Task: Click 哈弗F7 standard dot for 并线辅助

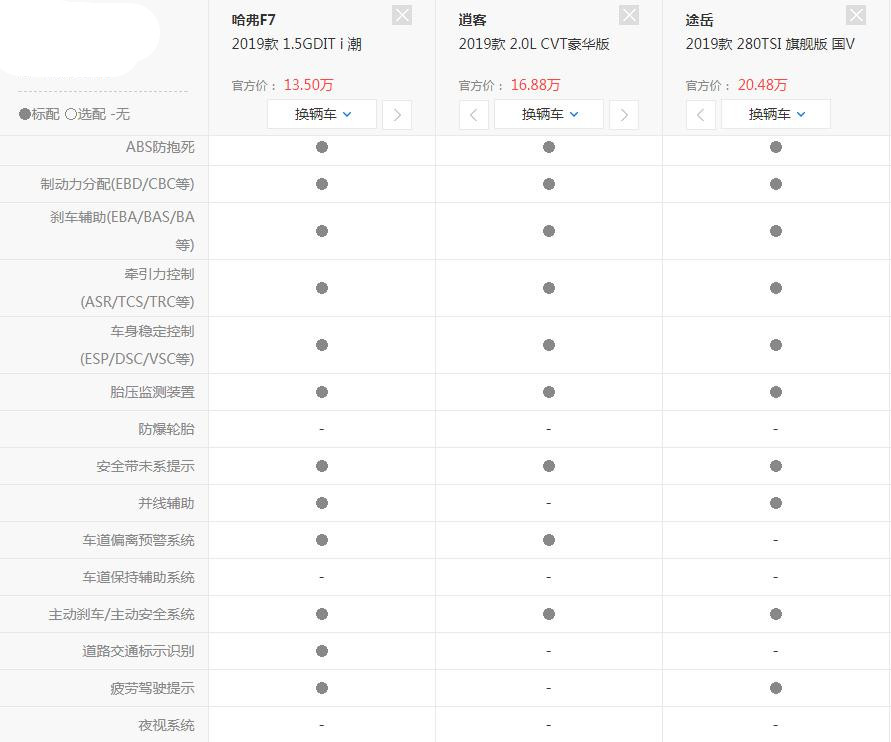Action: [x=322, y=503]
